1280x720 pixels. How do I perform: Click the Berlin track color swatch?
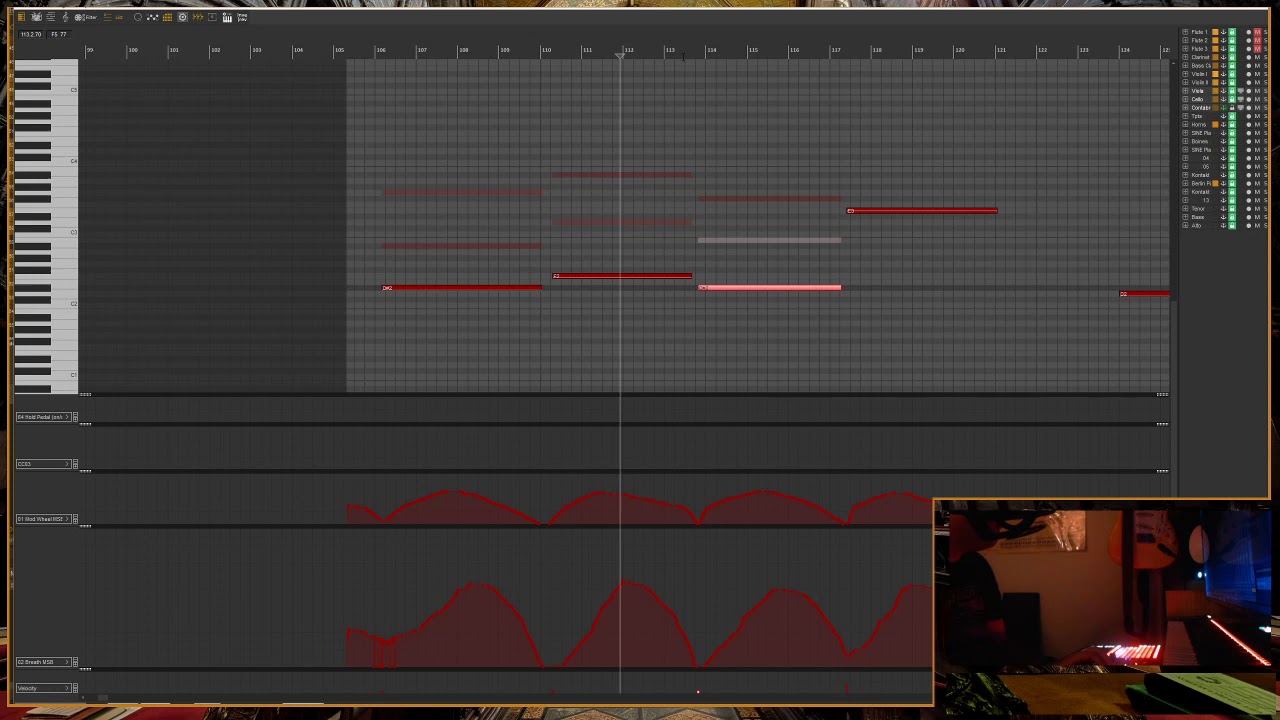click(1215, 184)
